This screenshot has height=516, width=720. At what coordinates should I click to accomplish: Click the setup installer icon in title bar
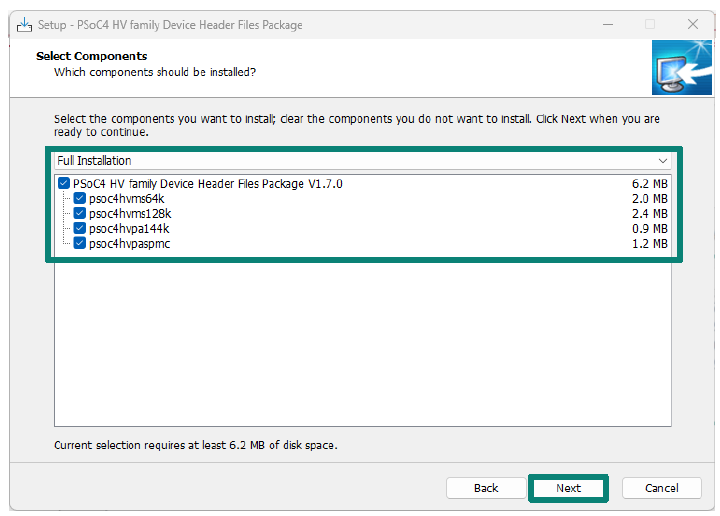[x=24, y=25]
